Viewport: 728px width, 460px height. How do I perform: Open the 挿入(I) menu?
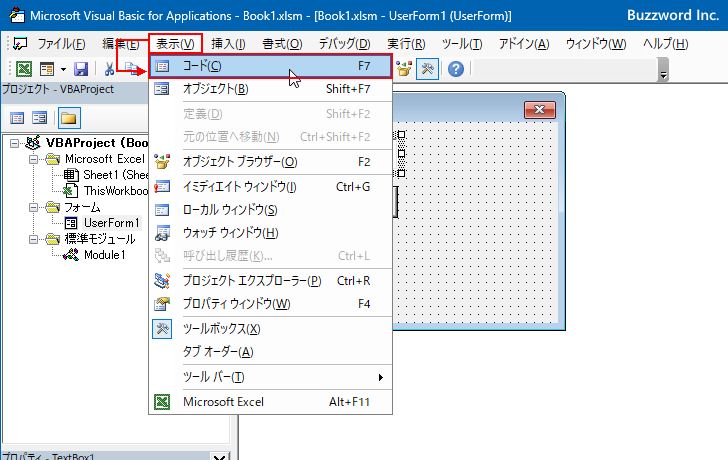pyautogui.click(x=228, y=44)
